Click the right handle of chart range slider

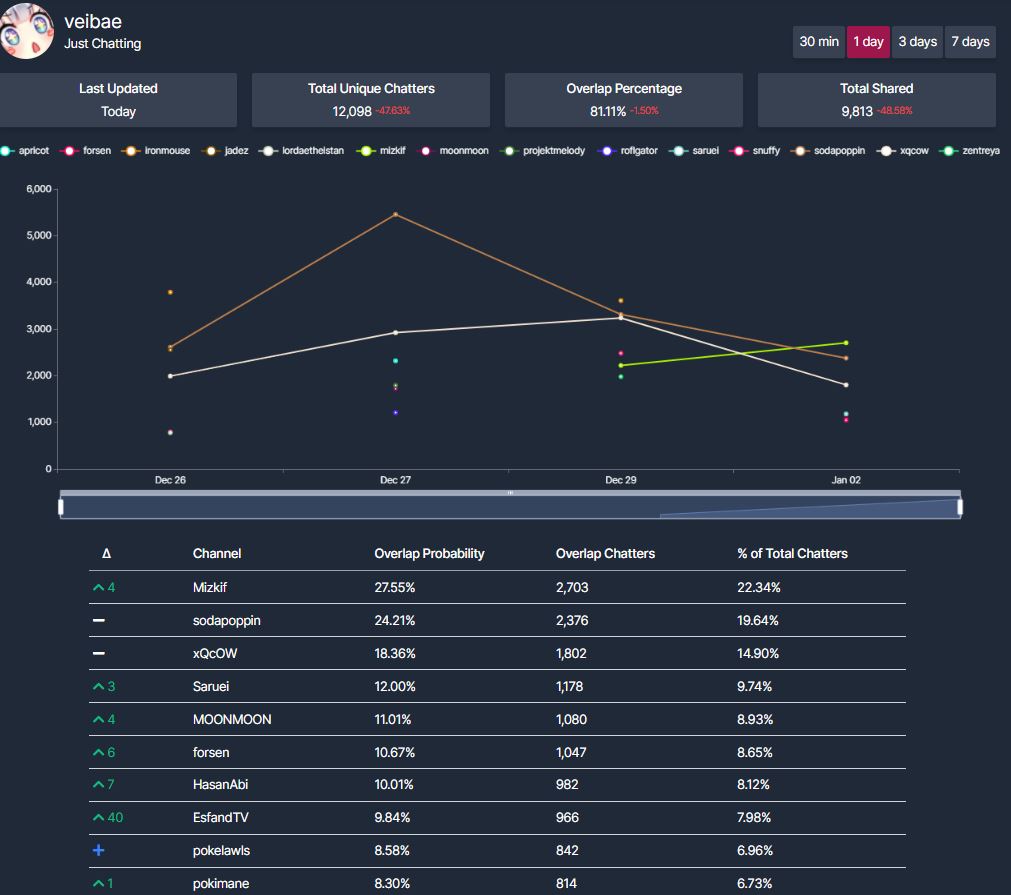(960, 507)
